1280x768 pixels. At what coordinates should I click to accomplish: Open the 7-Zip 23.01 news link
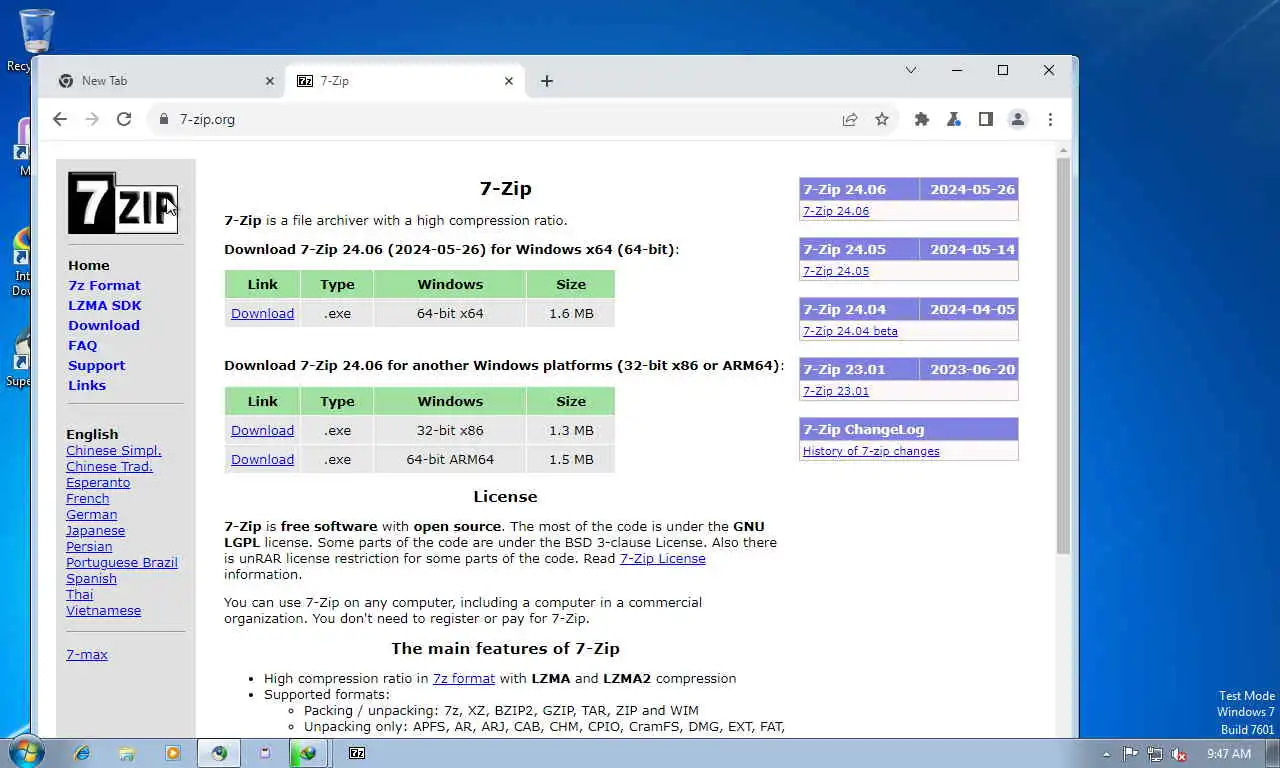click(x=836, y=391)
